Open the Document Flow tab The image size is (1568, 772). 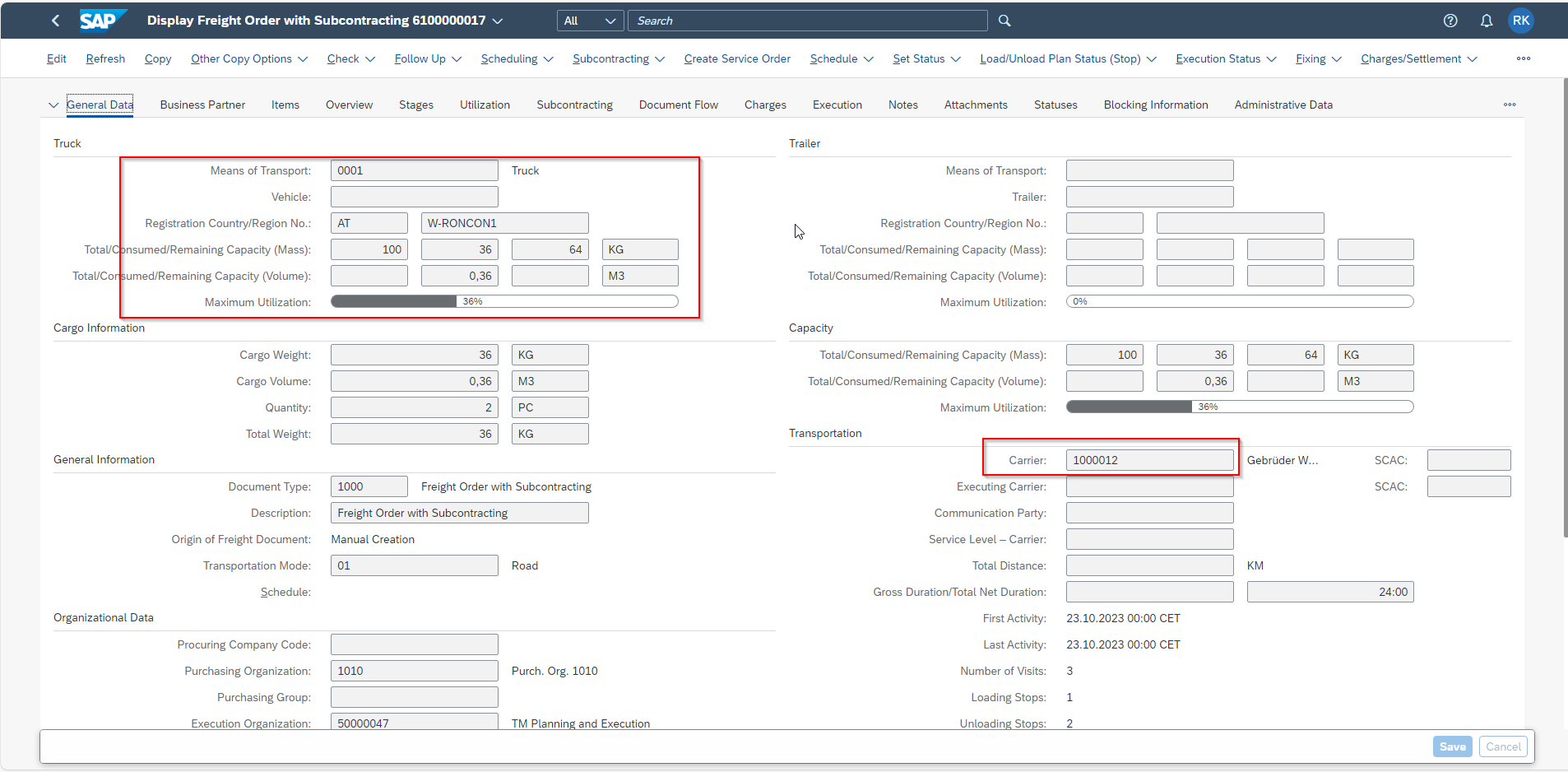point(679,105)
